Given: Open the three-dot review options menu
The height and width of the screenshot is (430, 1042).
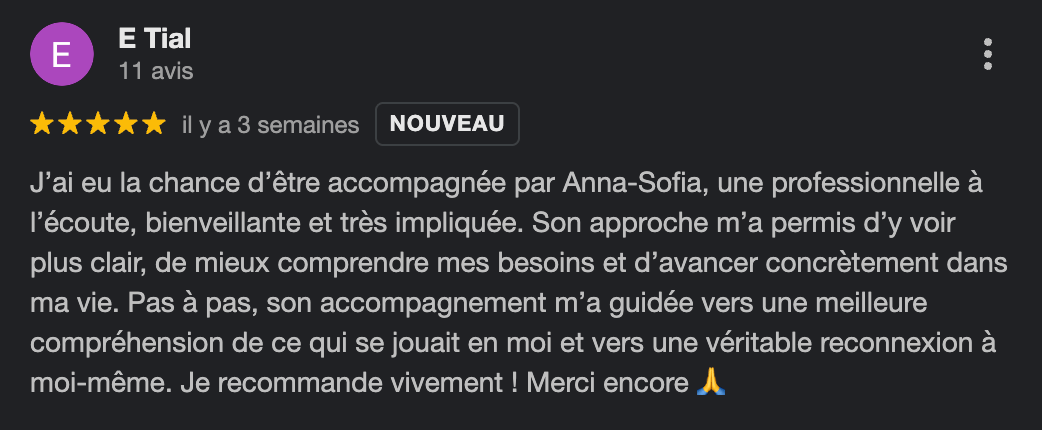Looking at the screenshot, I should [988, 54].
